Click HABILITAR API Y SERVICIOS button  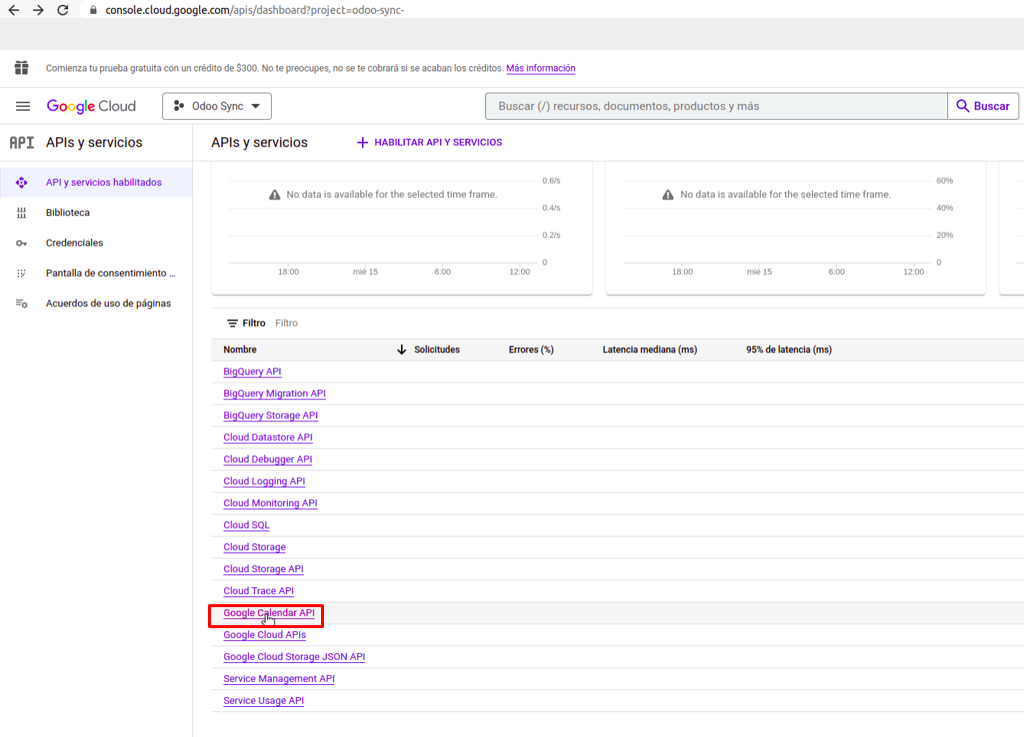point(430,142)
